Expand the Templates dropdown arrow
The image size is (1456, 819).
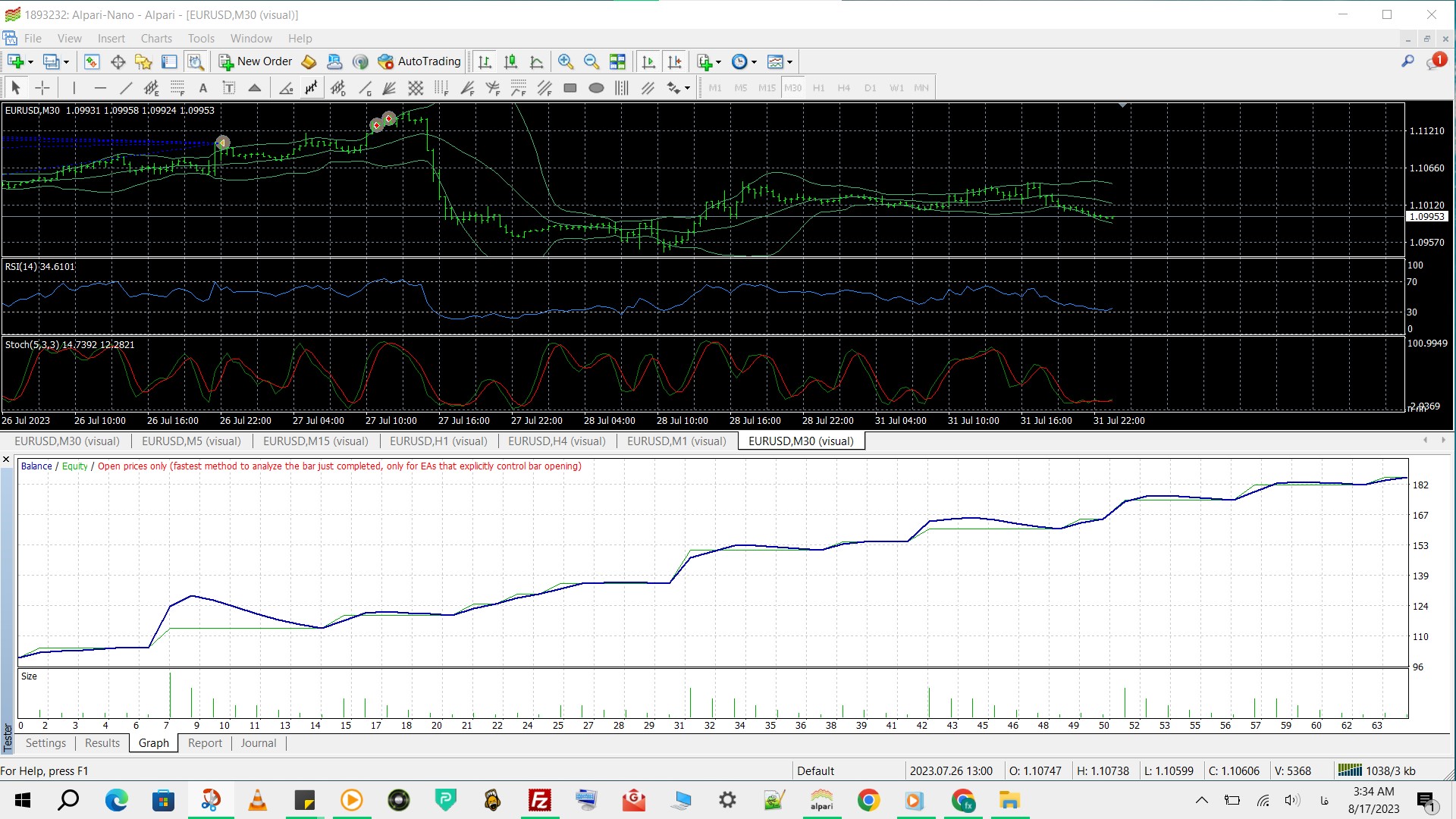click(x=789, y=62)
